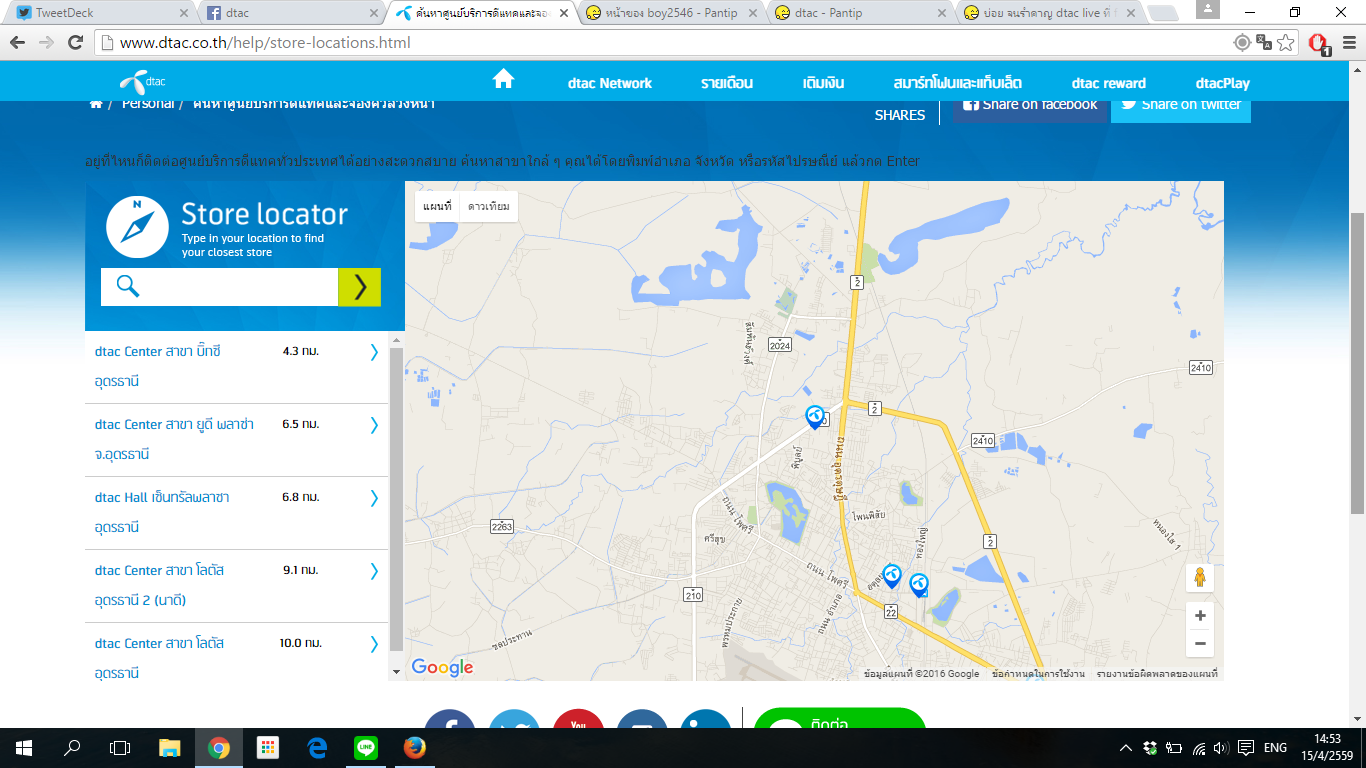Expand the dtac Center โลตัส อุดรธานี 2 (นาดี) chevron
Image resolution: width=1366 pixels, height=768 pixels.
(x=374, y=571)
